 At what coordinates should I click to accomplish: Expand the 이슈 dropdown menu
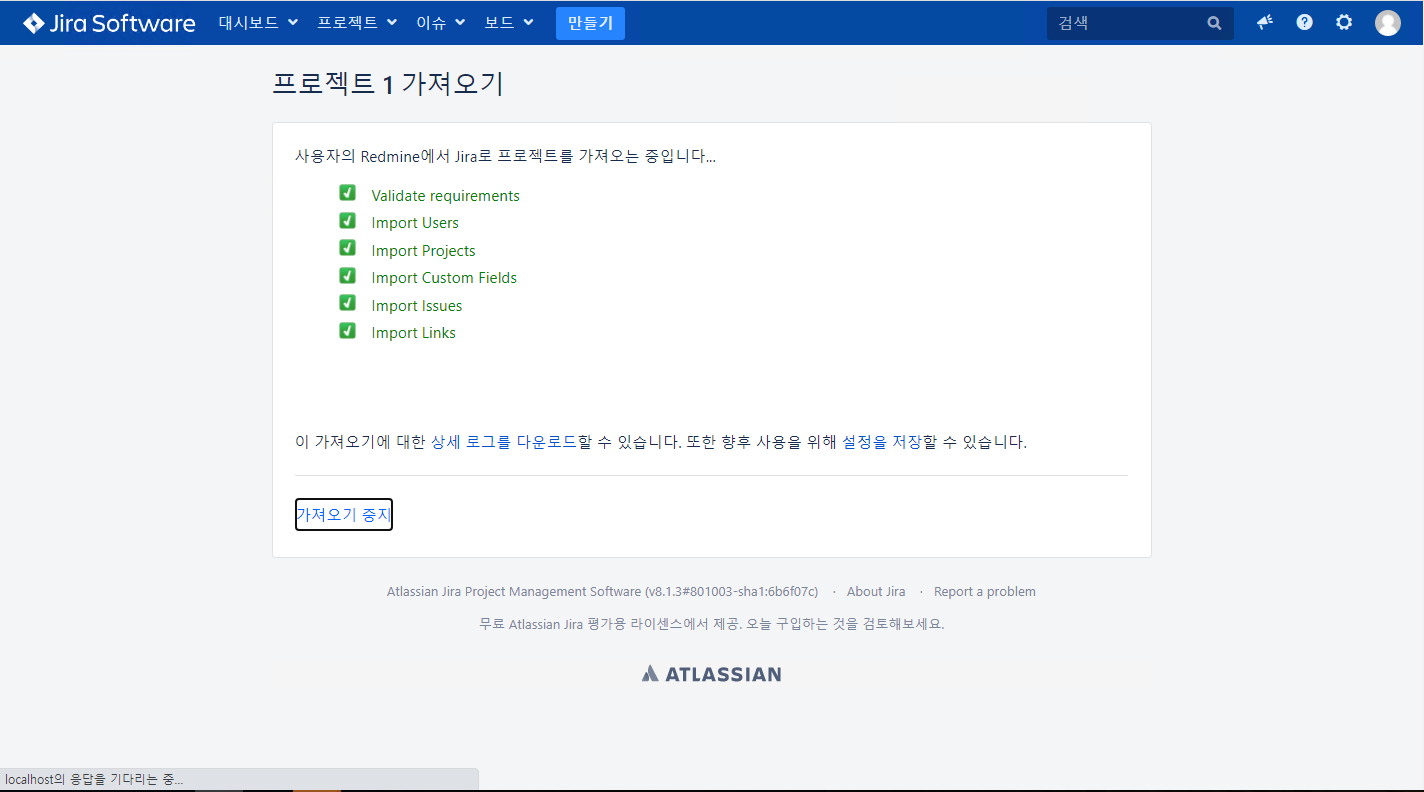tap(441, 22)
